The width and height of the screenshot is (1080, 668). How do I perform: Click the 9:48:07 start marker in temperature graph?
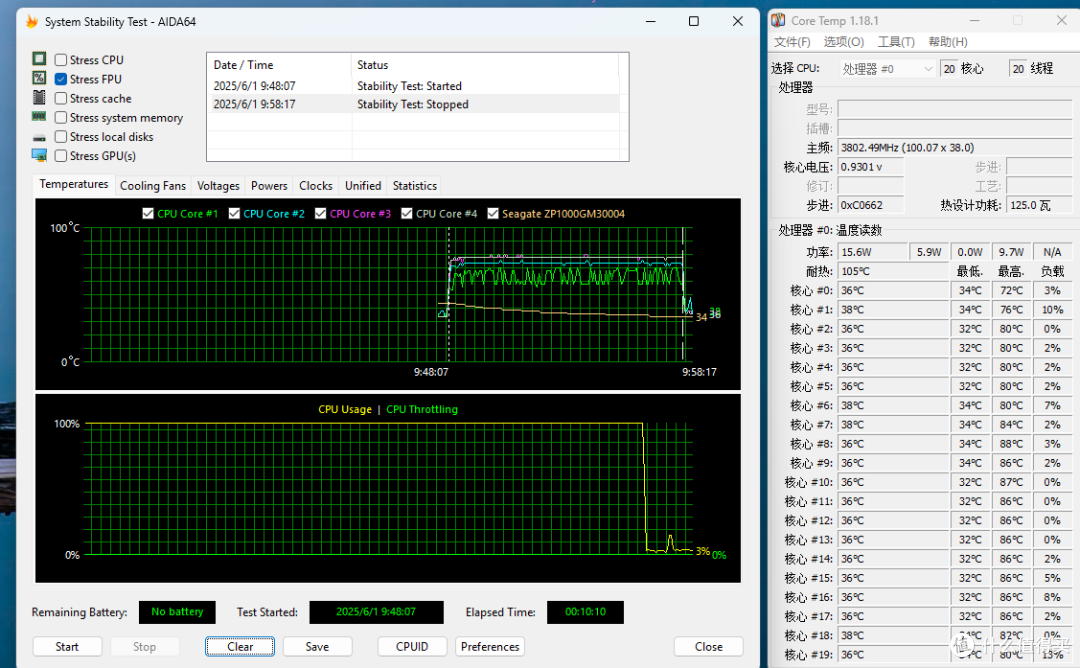coord(431,372)
